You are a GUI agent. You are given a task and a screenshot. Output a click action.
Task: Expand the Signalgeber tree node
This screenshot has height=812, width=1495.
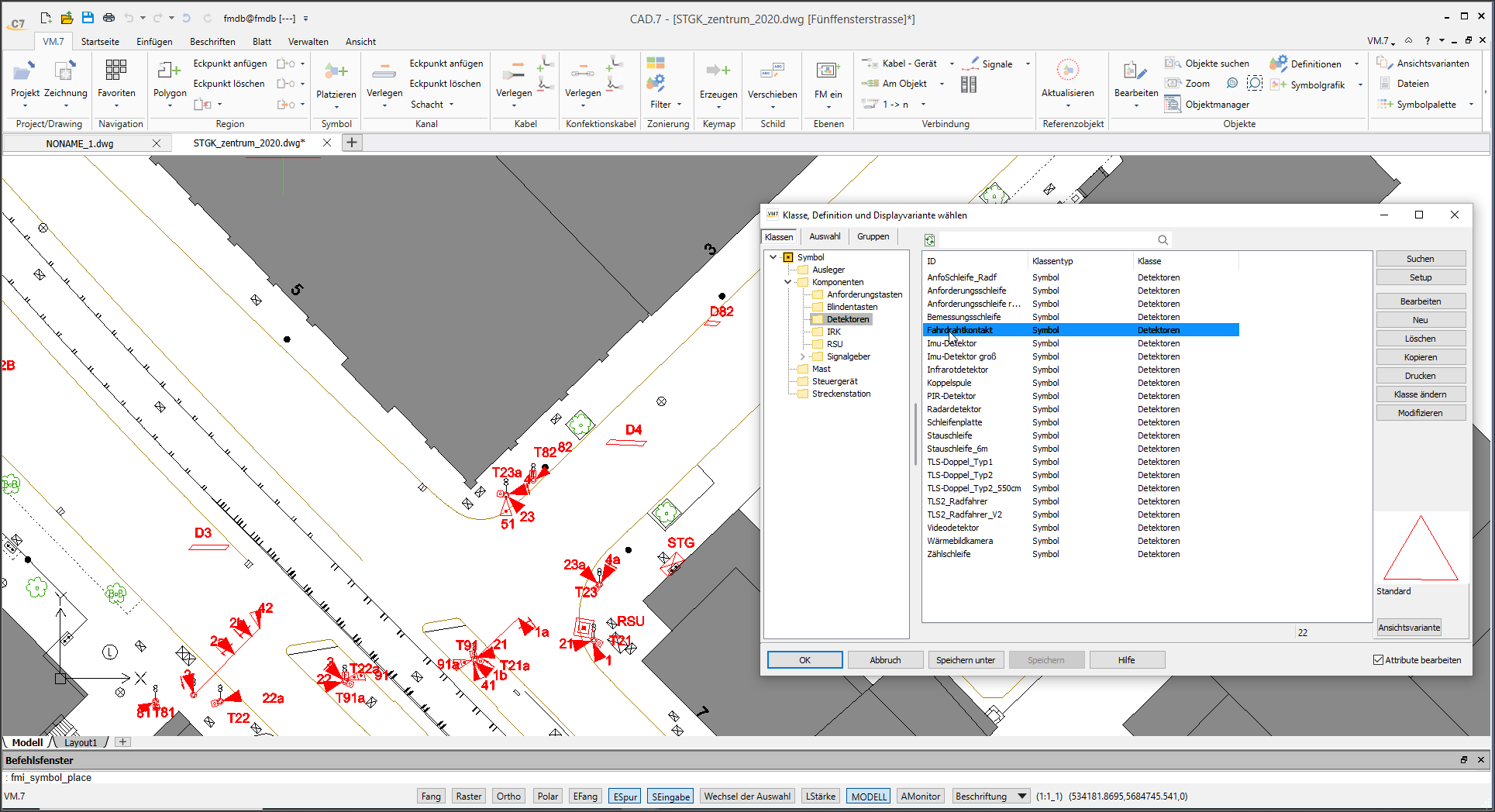coord(802,356)
